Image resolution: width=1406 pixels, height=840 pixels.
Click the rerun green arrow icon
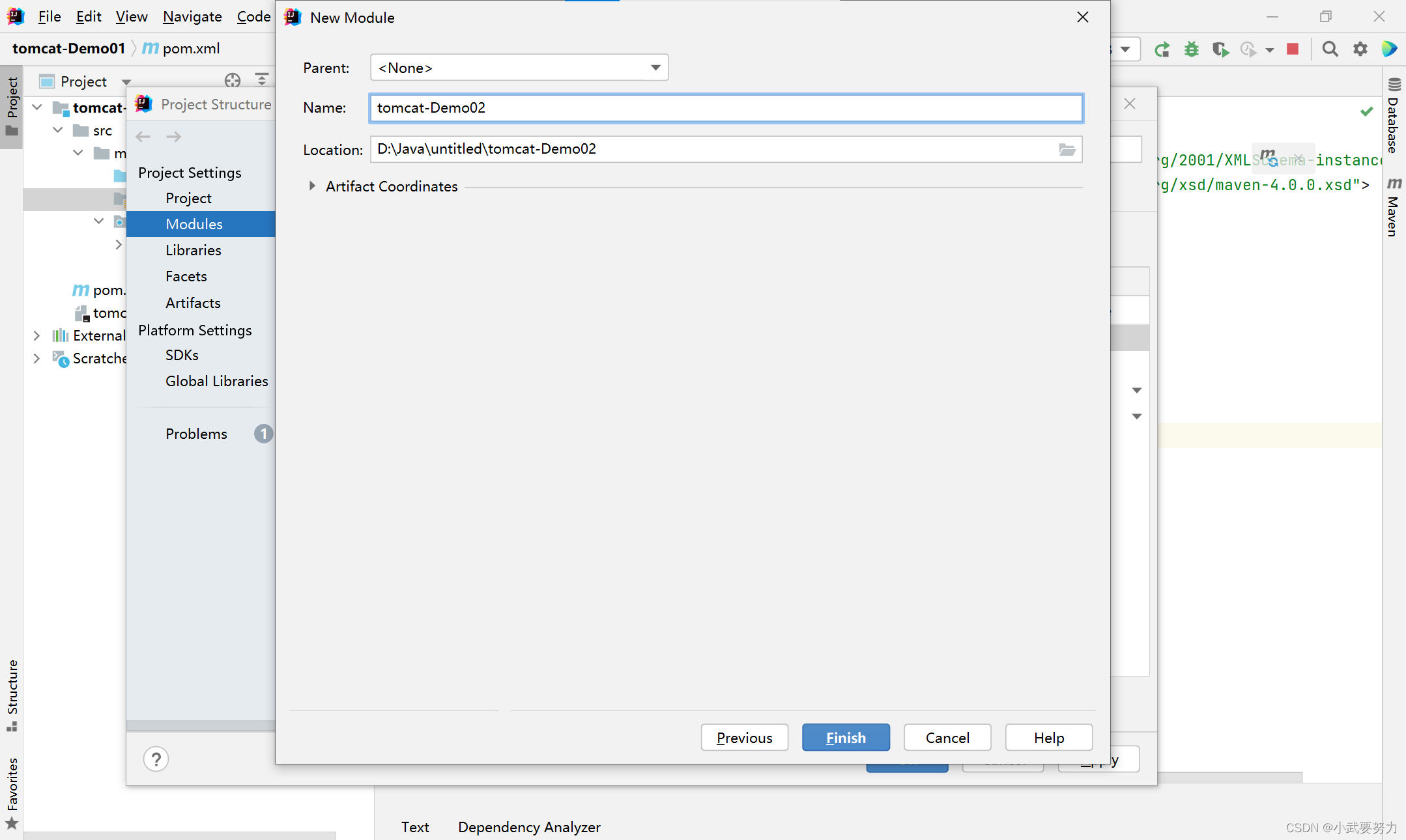[1162, 49]
